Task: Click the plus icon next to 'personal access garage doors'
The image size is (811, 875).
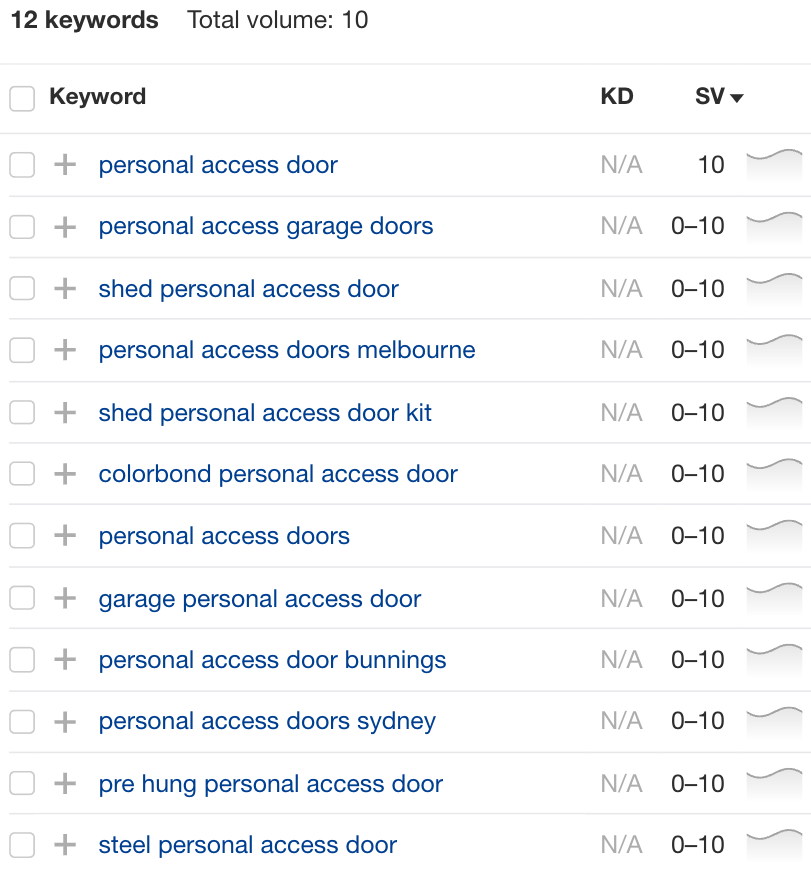Action: point(64,227)
